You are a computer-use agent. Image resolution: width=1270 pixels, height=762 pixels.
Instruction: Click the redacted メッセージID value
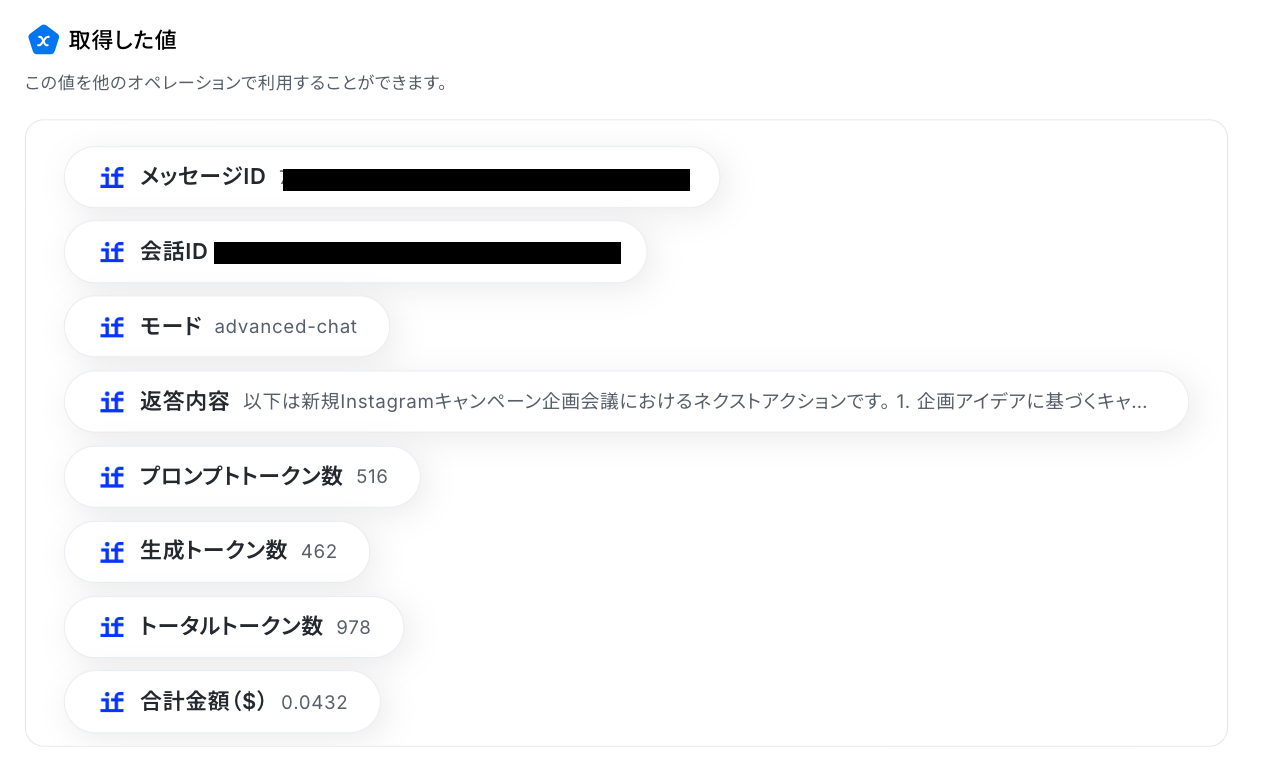486,180
